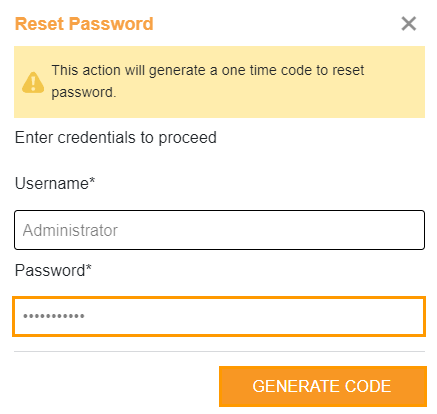Focus the Password input field
437x414 pixels.
pos(219,316)
